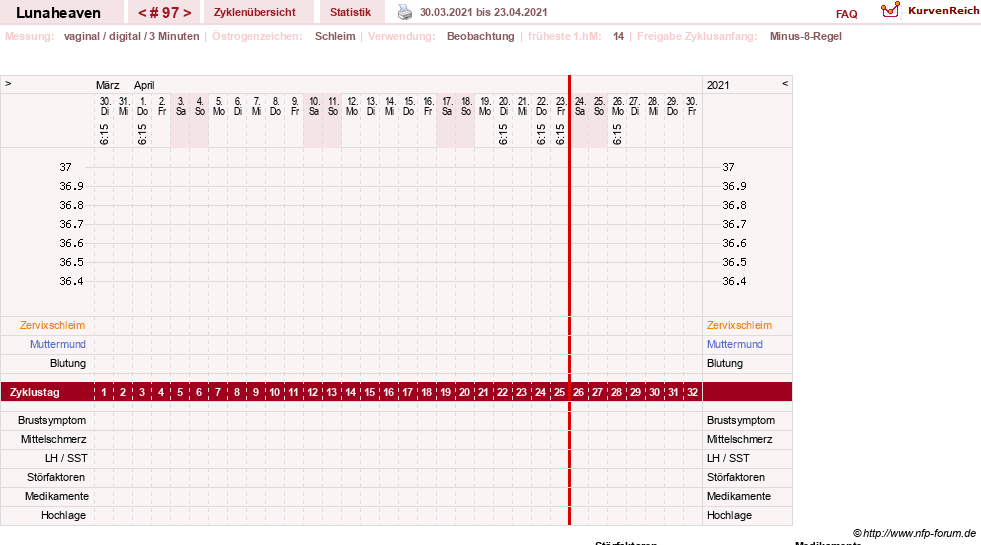Click the year 2021 label in header
This screenshot has width=981, height=545.
pyautogui.click(x=718, y=85)
